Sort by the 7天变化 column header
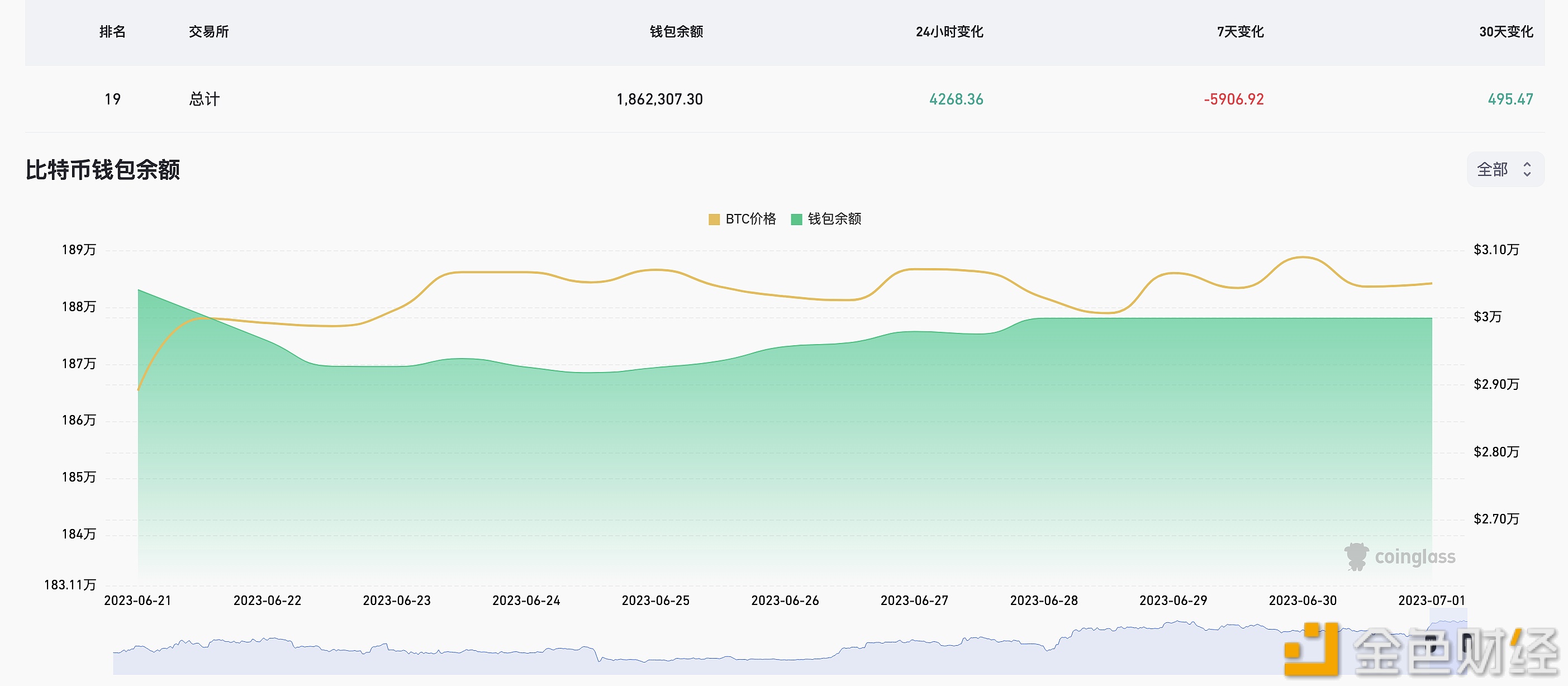This screenshot has width=1568, height=686. tap(1241, 32)
